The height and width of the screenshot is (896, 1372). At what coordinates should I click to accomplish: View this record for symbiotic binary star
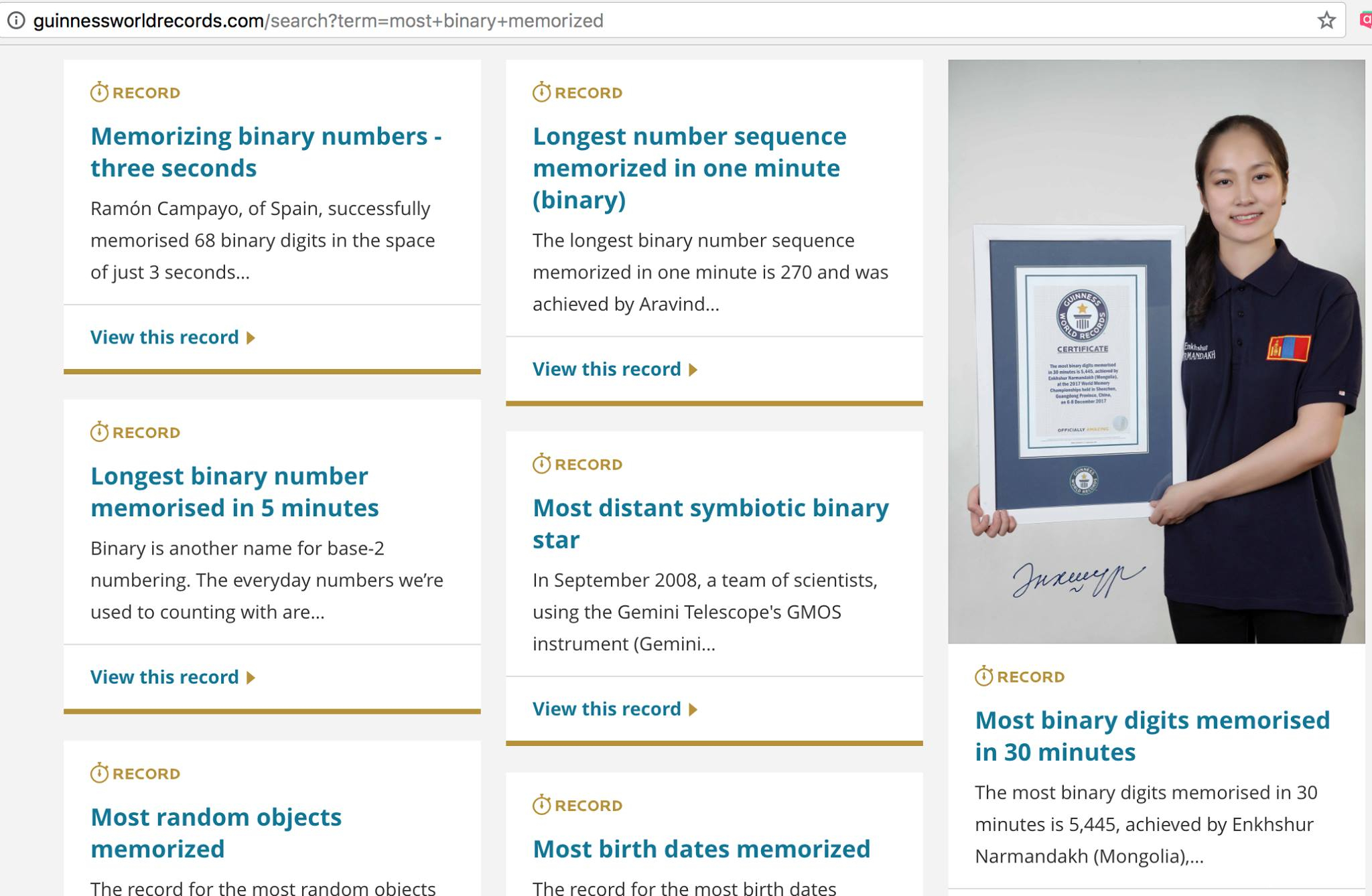[x=607, y=708]
